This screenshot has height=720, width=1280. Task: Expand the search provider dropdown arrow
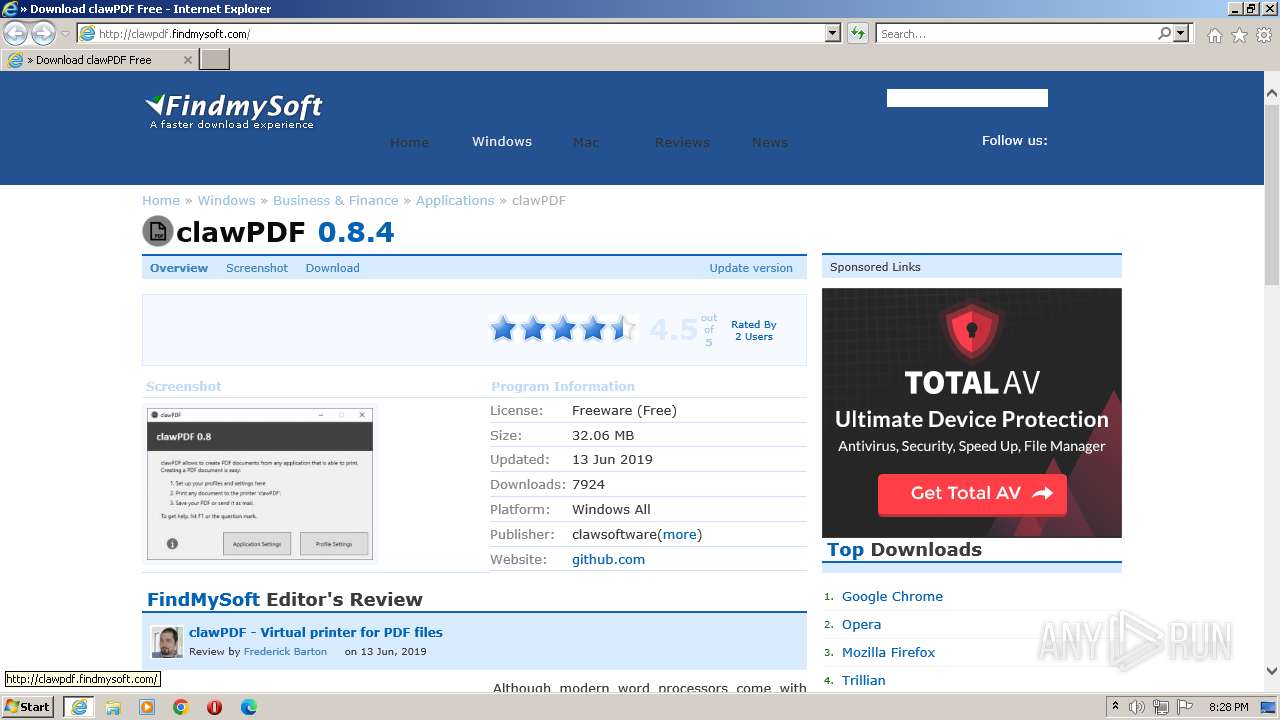tap(1182, 33)
